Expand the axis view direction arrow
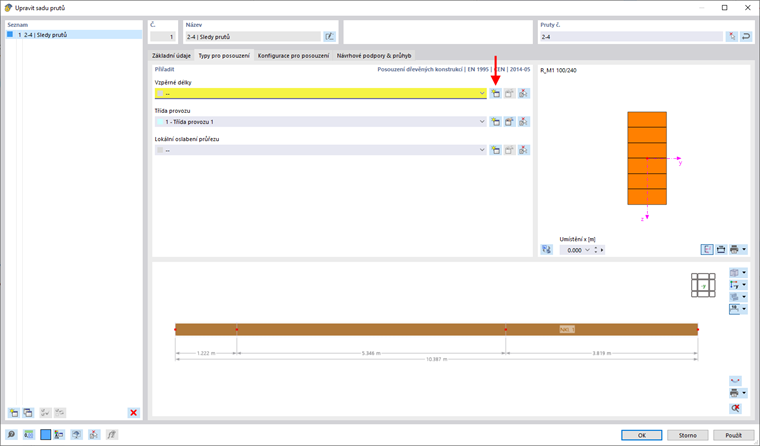760x446 pixels. pos(744,285)
